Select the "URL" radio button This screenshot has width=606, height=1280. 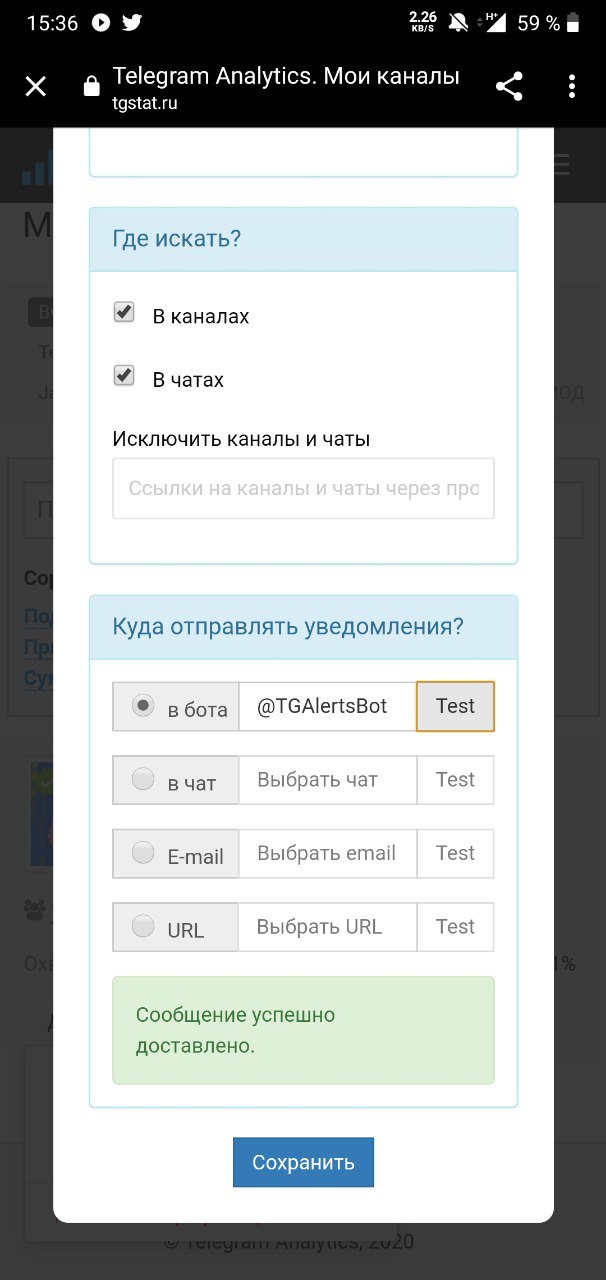144,926
